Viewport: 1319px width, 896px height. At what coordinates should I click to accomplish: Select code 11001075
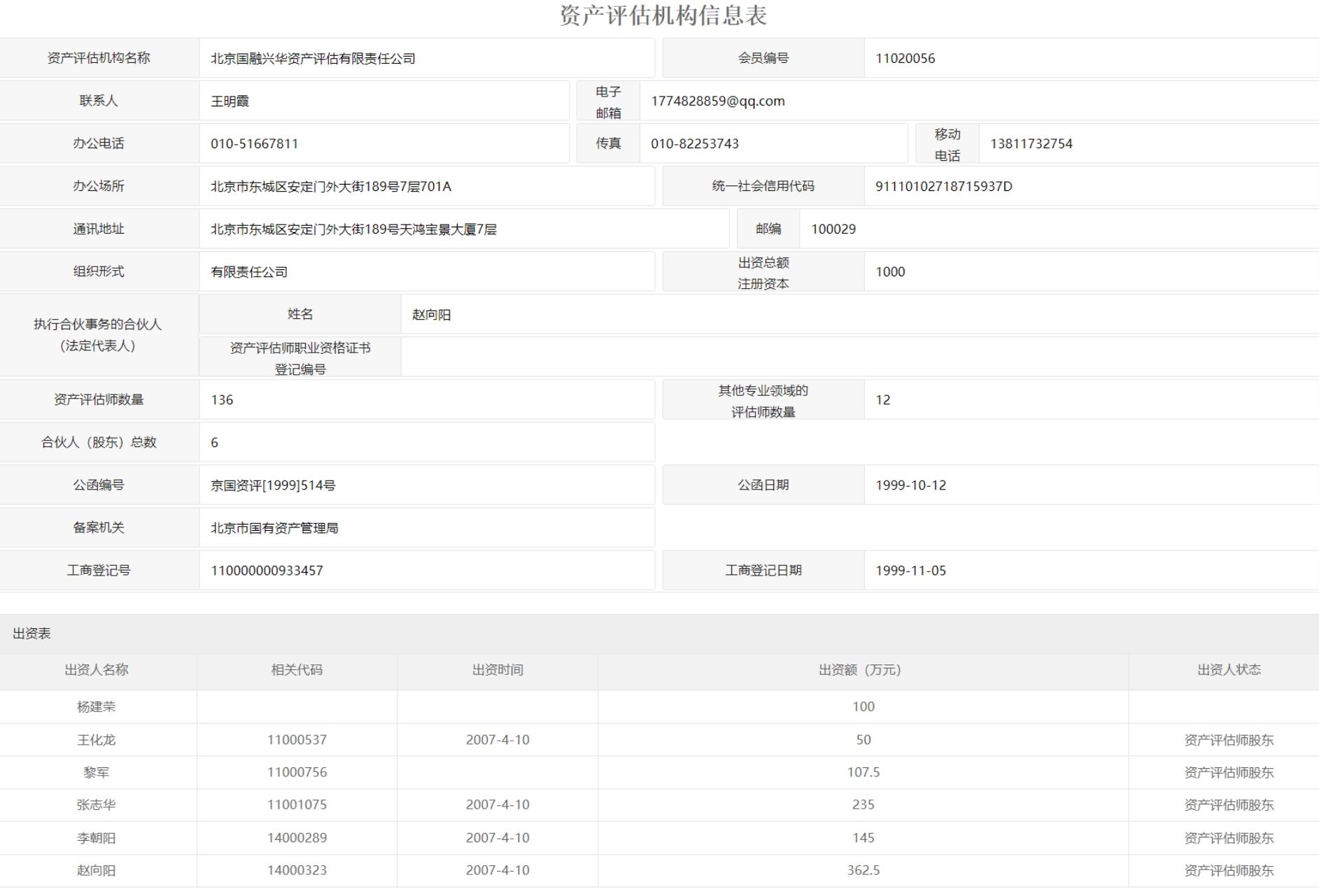pyautogui.click(x=297, y=805)
